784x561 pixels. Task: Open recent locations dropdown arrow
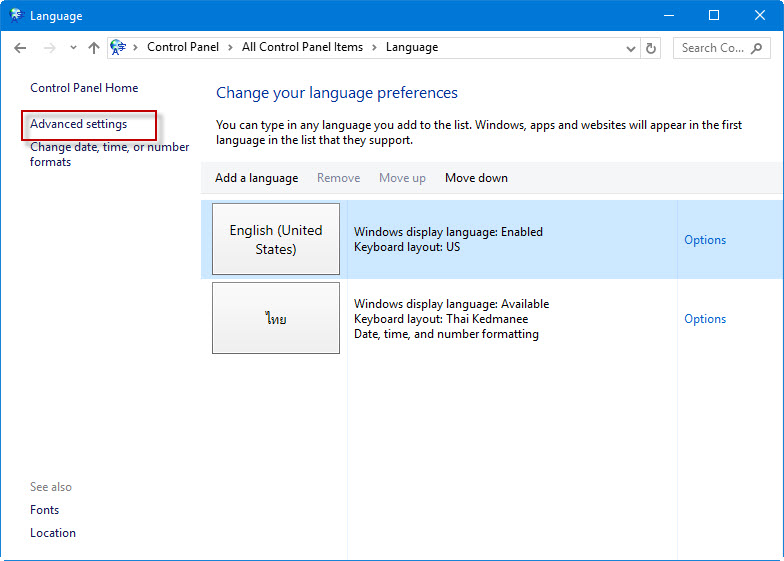[x=73, y=48]
